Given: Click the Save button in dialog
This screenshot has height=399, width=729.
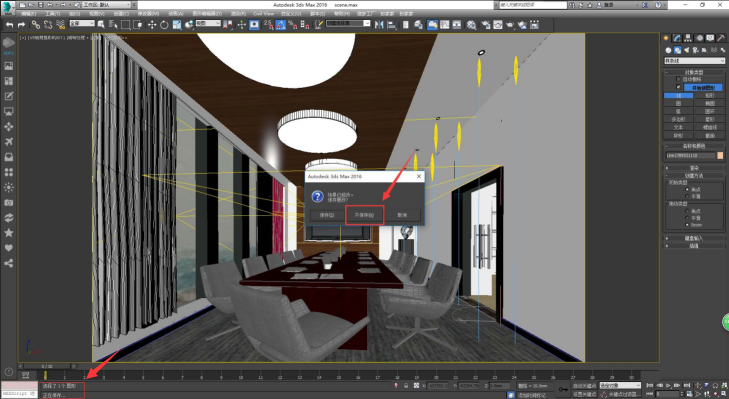Looking at the screenshot, I should click(327, 215).
